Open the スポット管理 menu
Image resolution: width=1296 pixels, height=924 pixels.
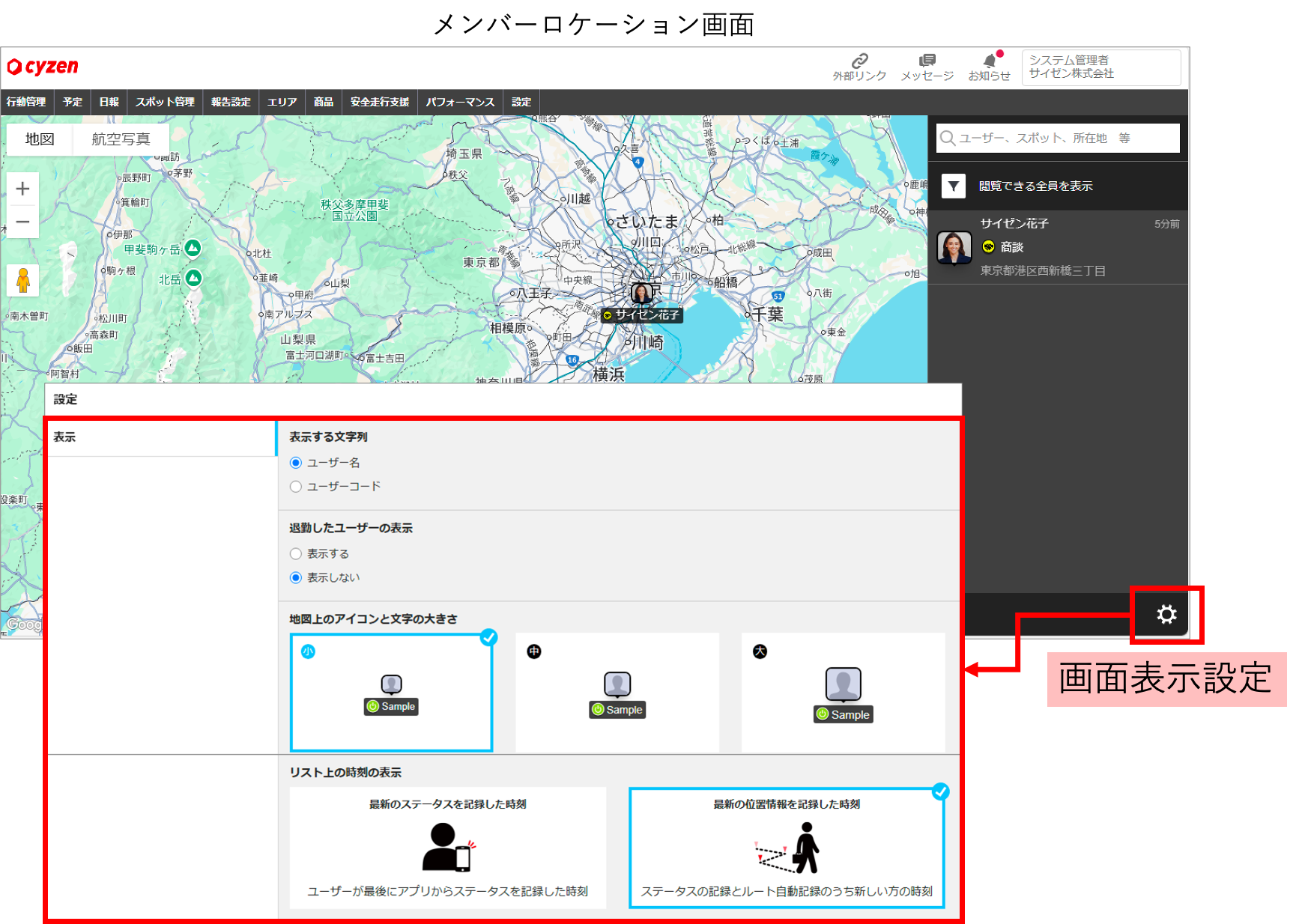pyautogui.click(x=165, y=102)
